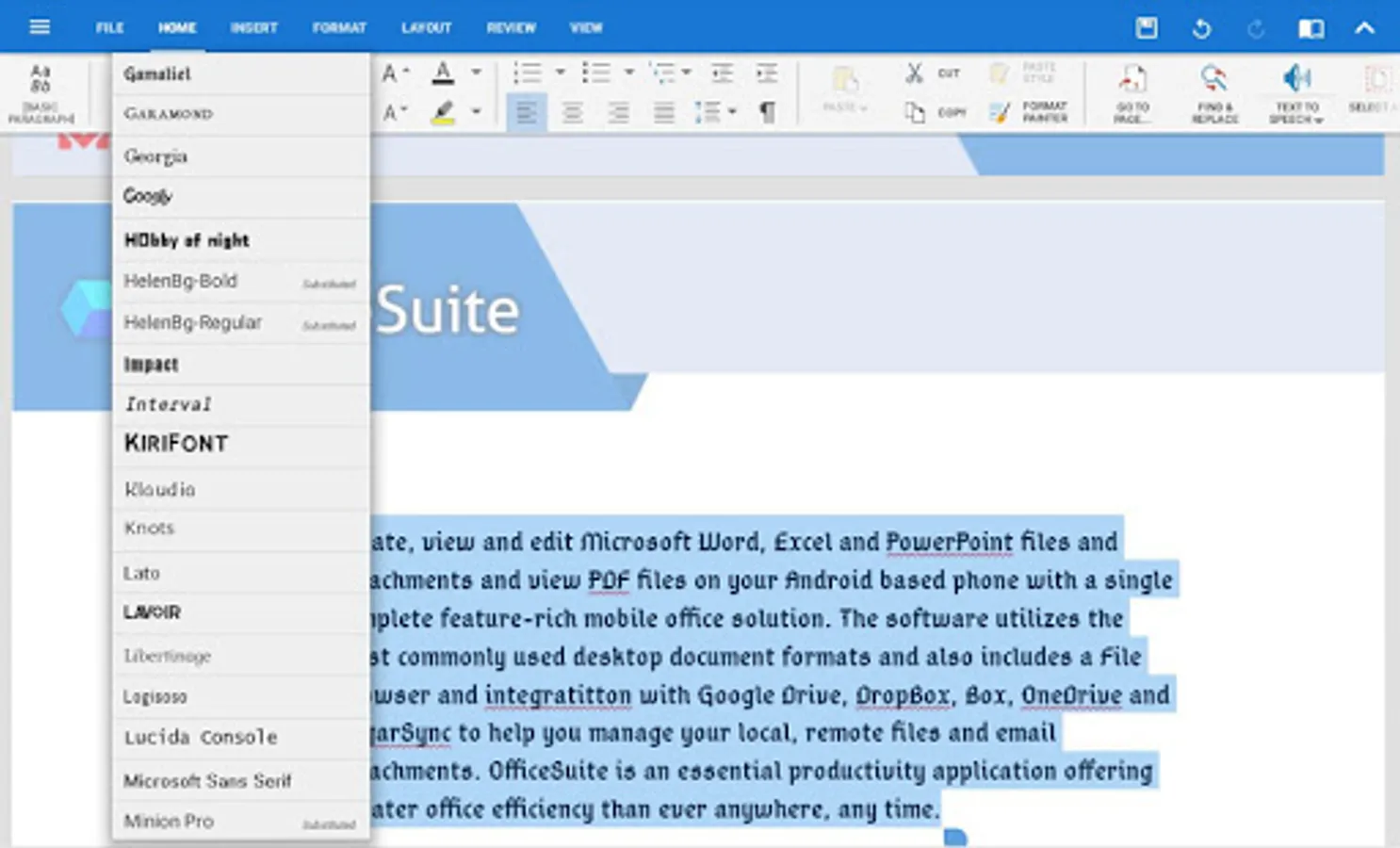The height and width of the screenshot is (848, 1400).
Task: Choose the Minion Pro font
Action: click(240, 821)
